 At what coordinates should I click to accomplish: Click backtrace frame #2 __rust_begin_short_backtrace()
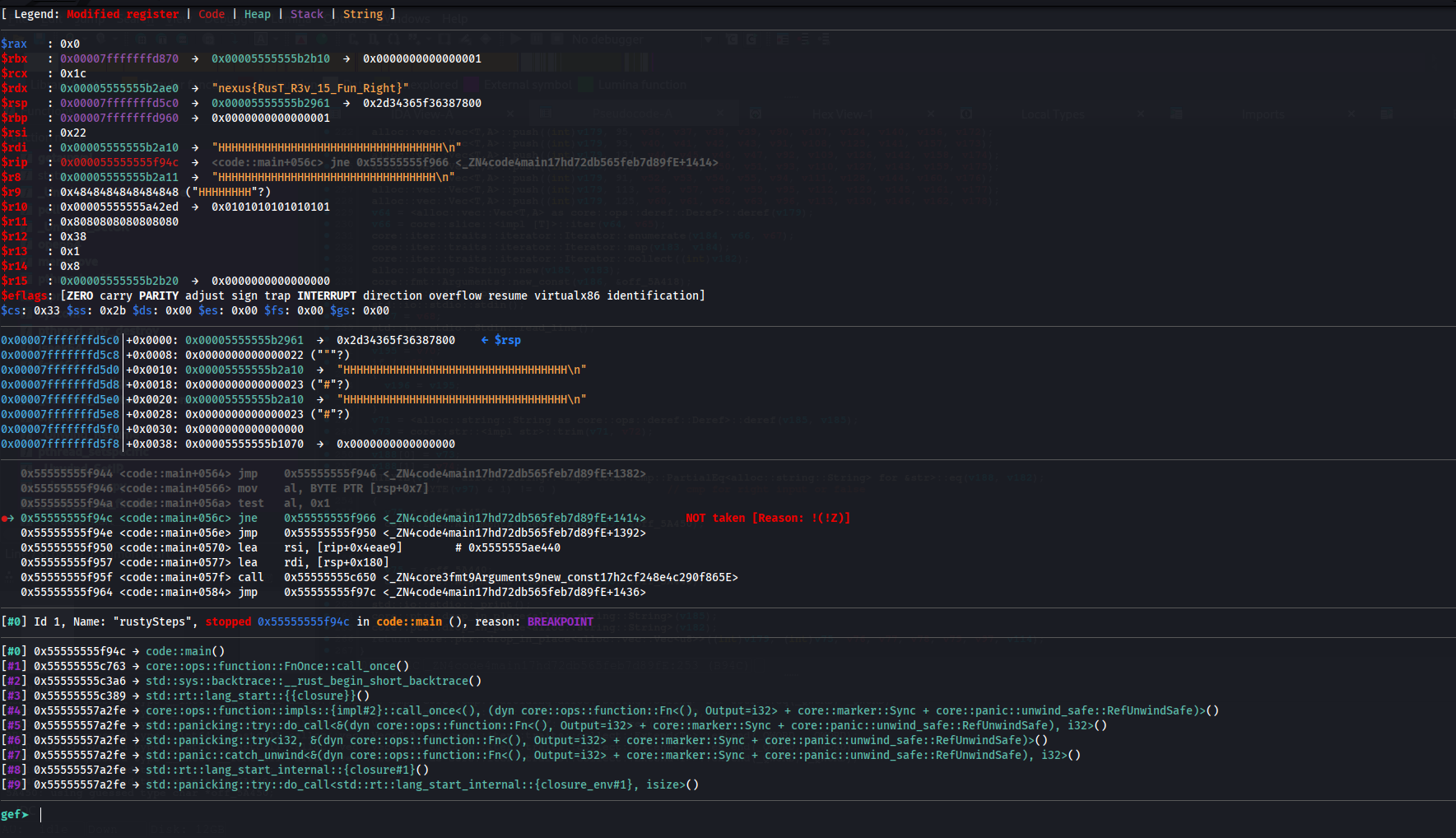coord(241,681)
